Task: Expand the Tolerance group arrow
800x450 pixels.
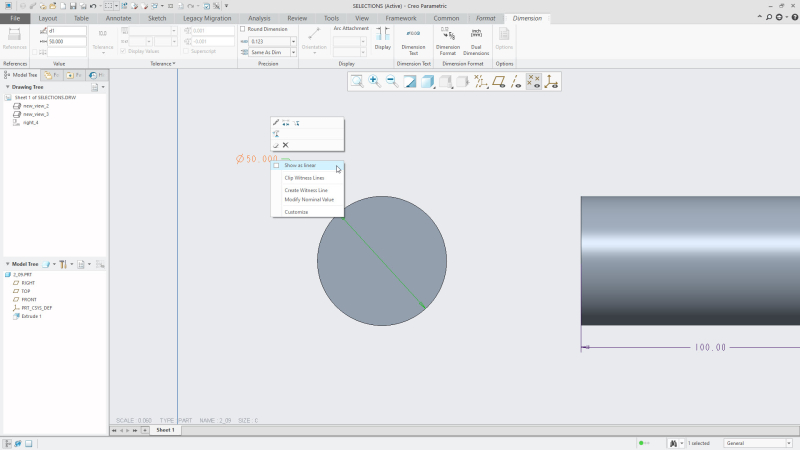Action: (x=174, y=64)
